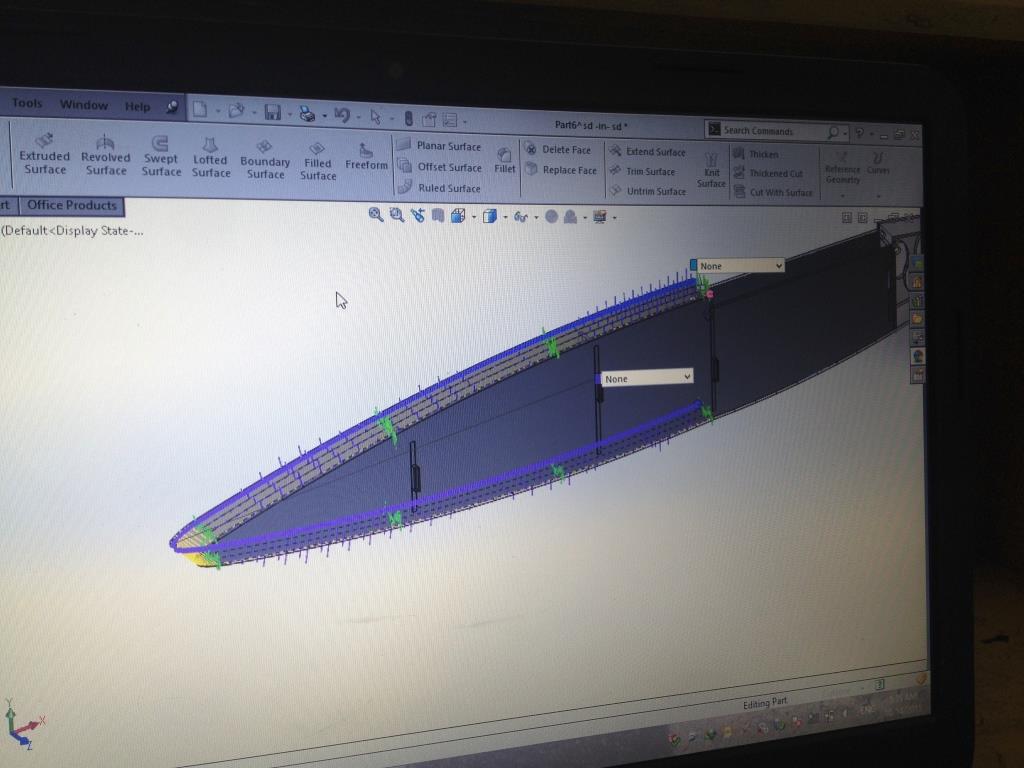Rebuild the model with traffic light icon
1024x768 pixels.
pyautogui.click(x=409, y=118)
